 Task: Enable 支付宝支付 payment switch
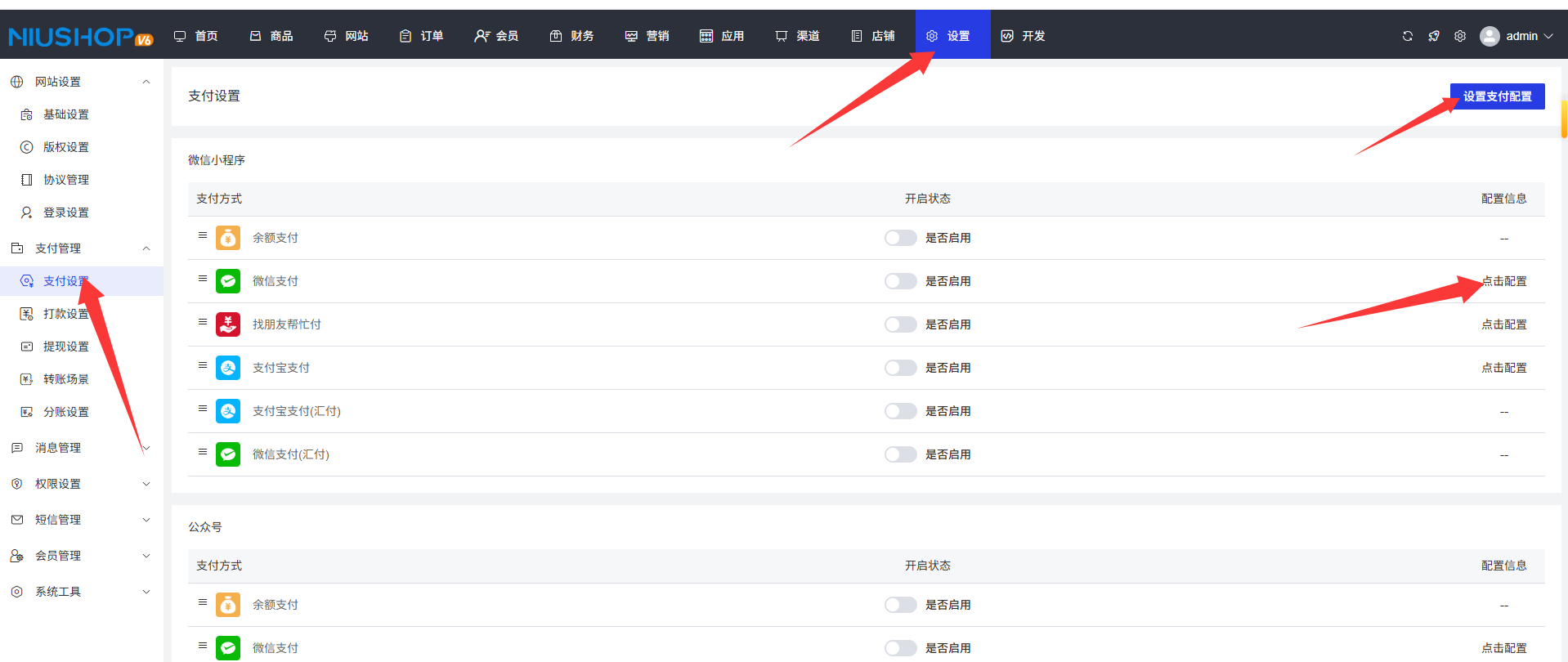click(900, 368)
